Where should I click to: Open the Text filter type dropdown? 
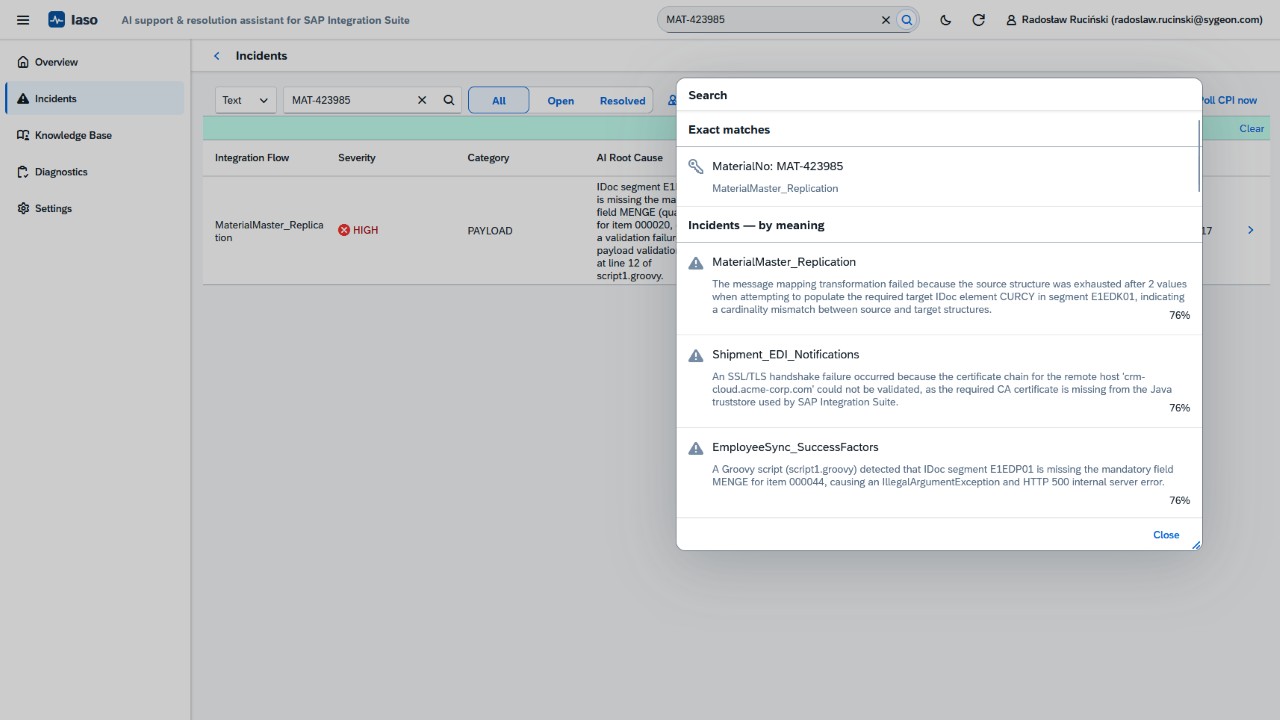click(246, 100)
